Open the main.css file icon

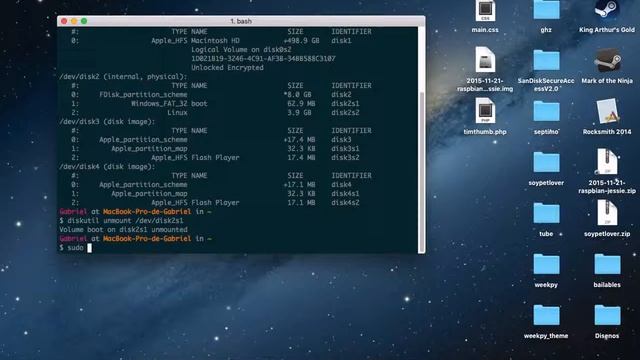(485, 11)
